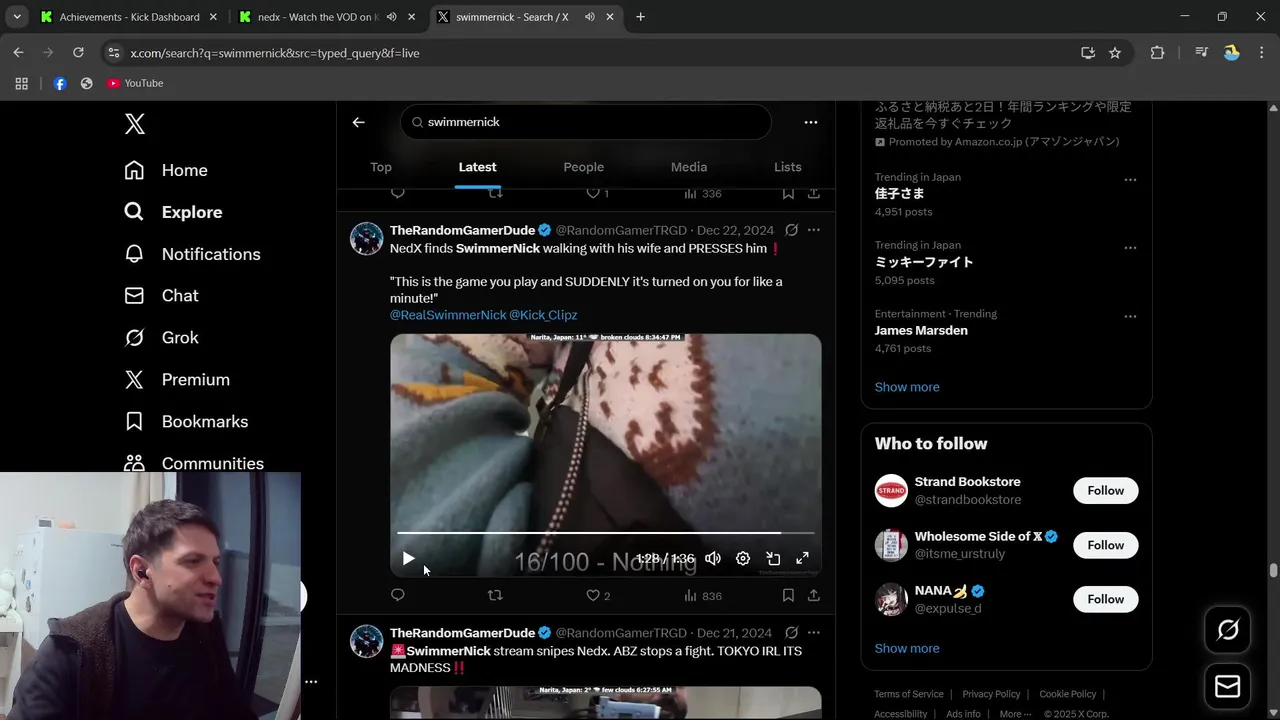Click the swimmernick search field
The width and height of the screenshot is (1280, 720).
[x=586, y=122]
